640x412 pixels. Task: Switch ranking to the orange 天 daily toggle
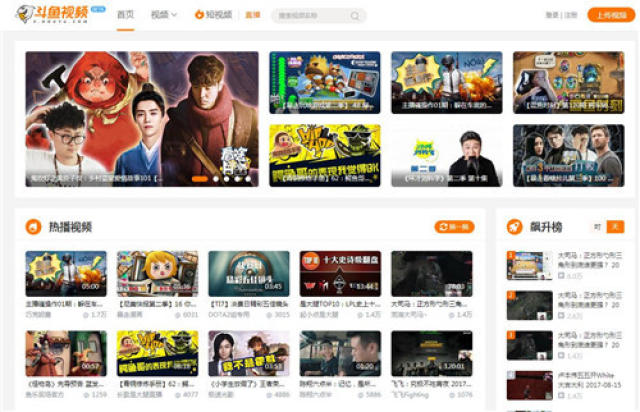coord(616,227)
